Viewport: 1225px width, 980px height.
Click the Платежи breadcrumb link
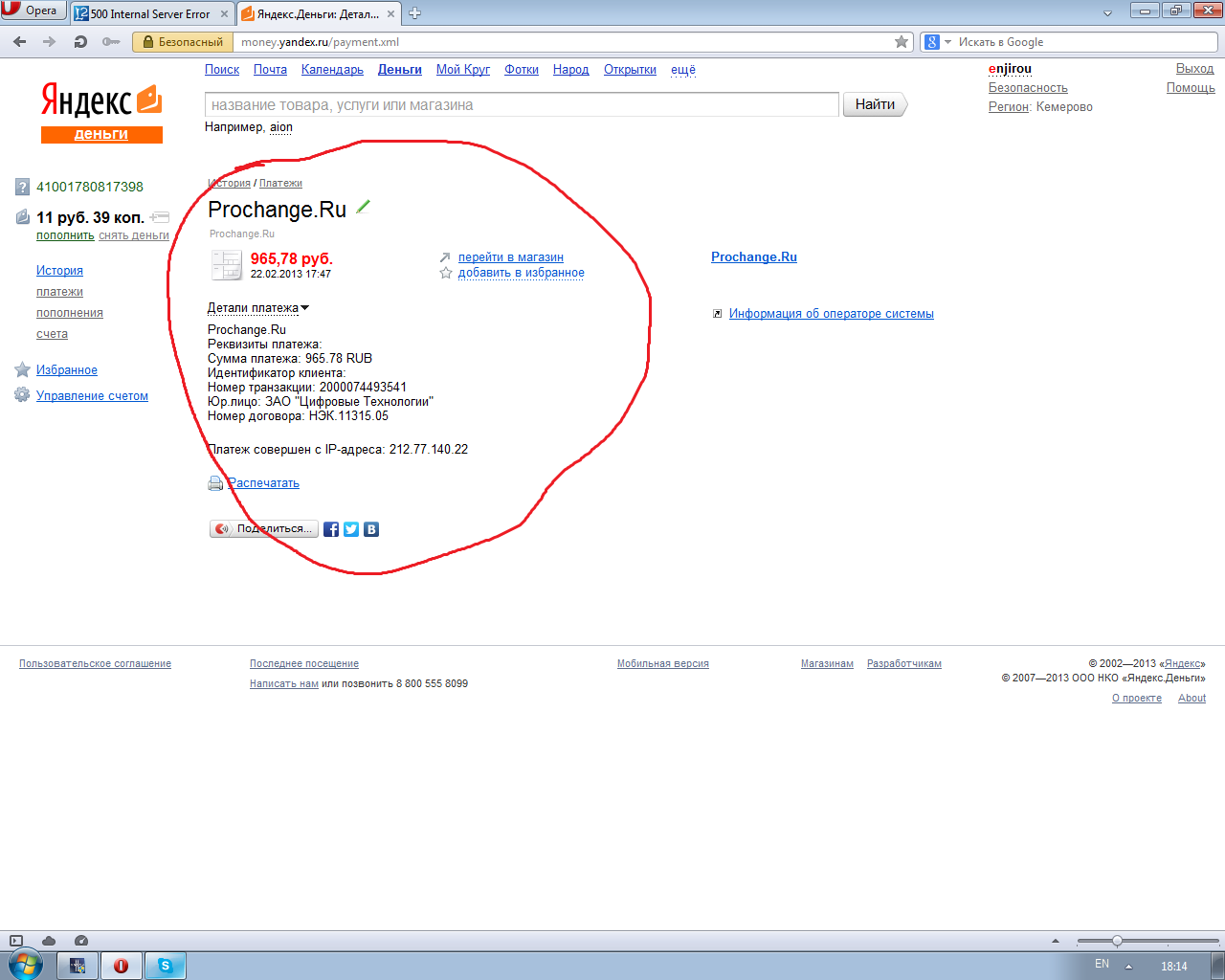[x=280, y=183]
